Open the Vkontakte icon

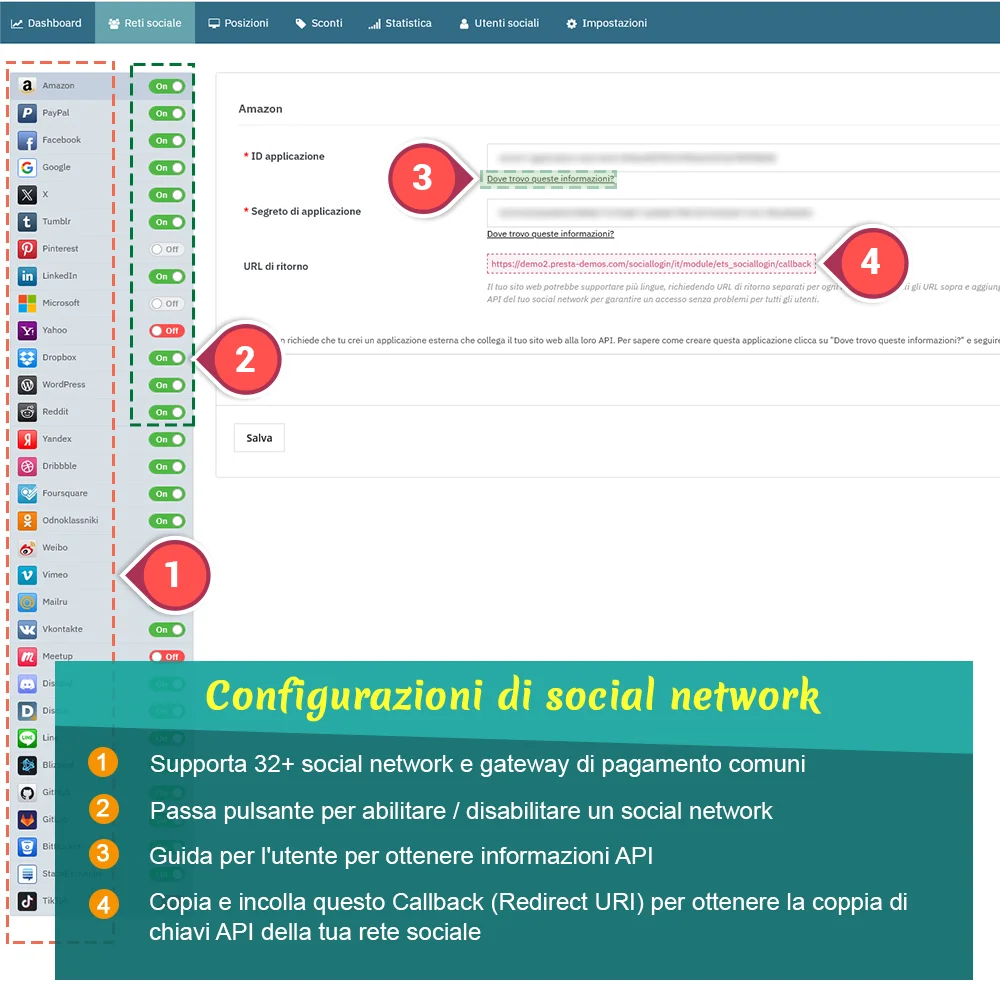tap(27, 629)
